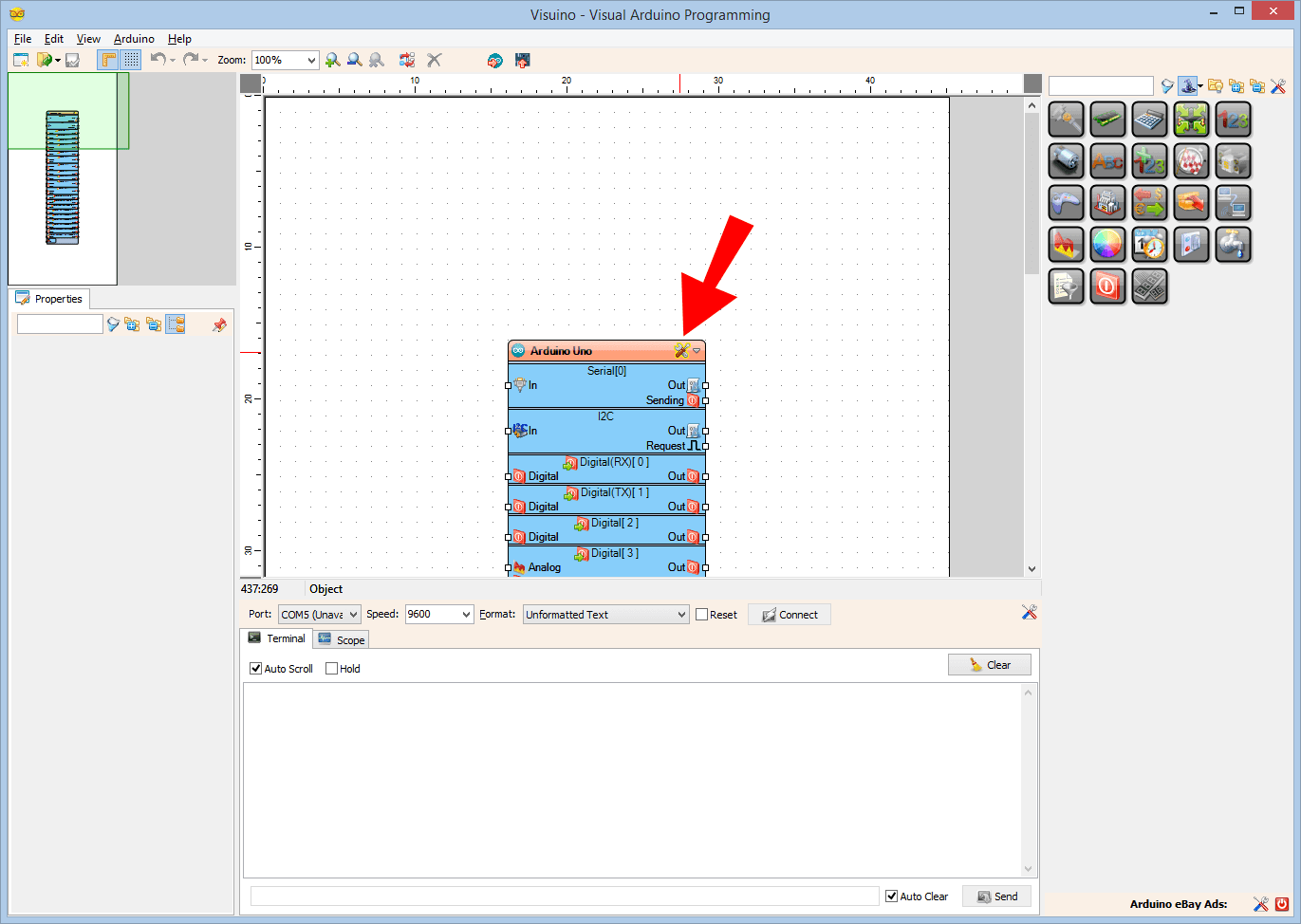The height and width of the screenshot is (924, 1301).
Task: Select the Date/Time components category
Action: click(1149, 244)
